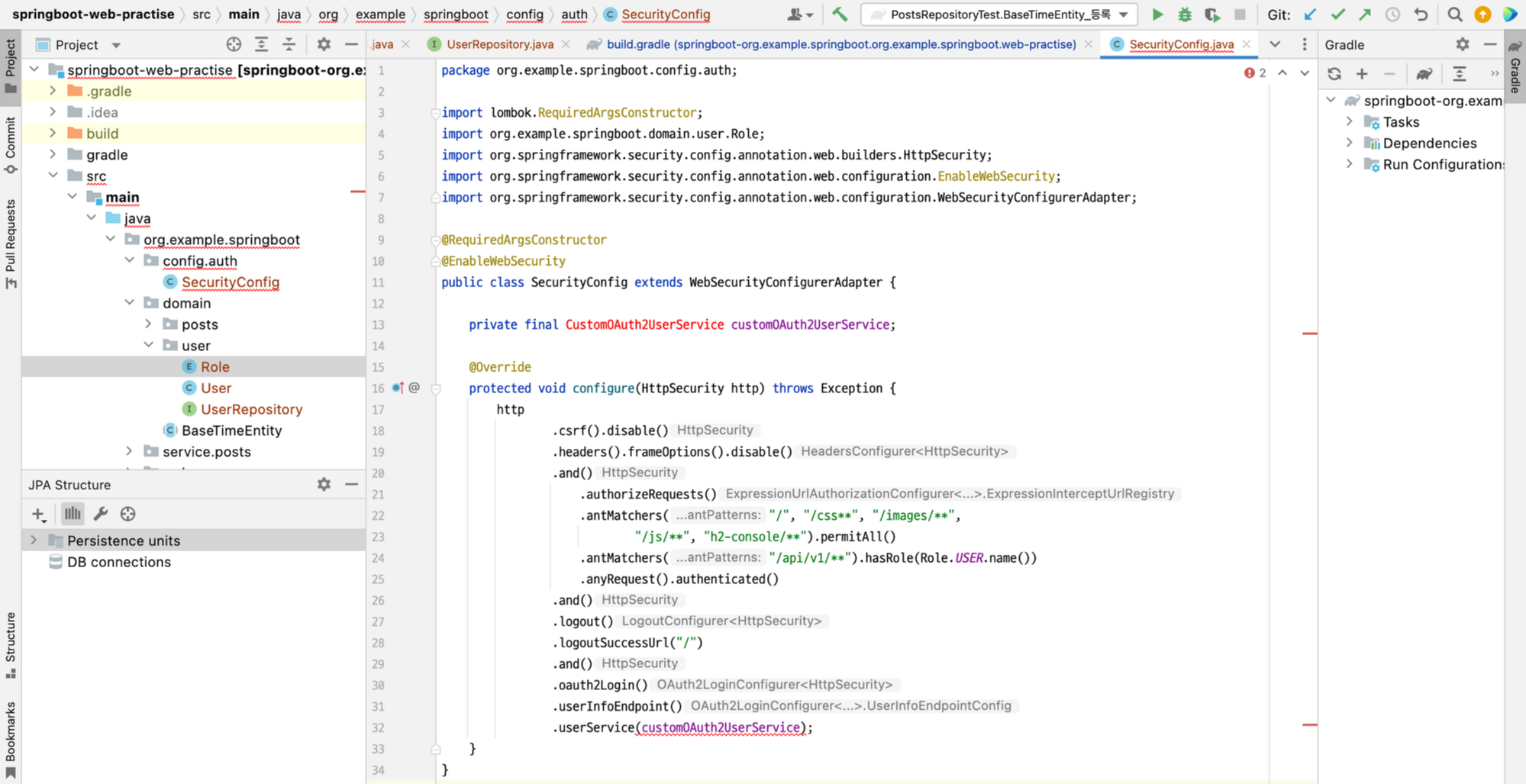Reload all Gradle projects
This screenshot has width=1526, height=784.
(1334, 74)
